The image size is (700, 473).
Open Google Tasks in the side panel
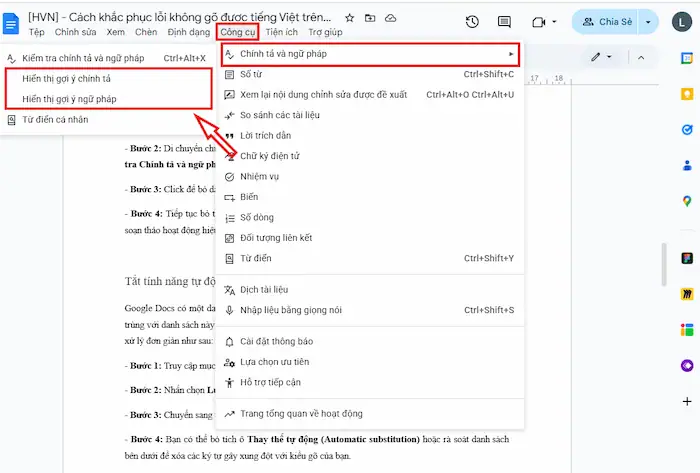tap(687, 130)
